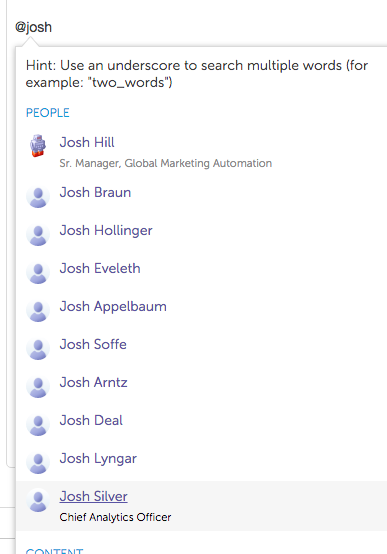
Task: Click the PEOPLE section heading
Action: point(47,113)
